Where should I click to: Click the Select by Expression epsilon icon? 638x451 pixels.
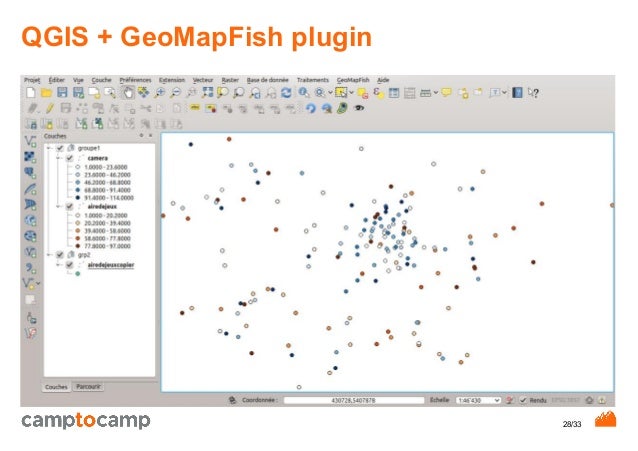pyautogui.click(x=378, y=93)
